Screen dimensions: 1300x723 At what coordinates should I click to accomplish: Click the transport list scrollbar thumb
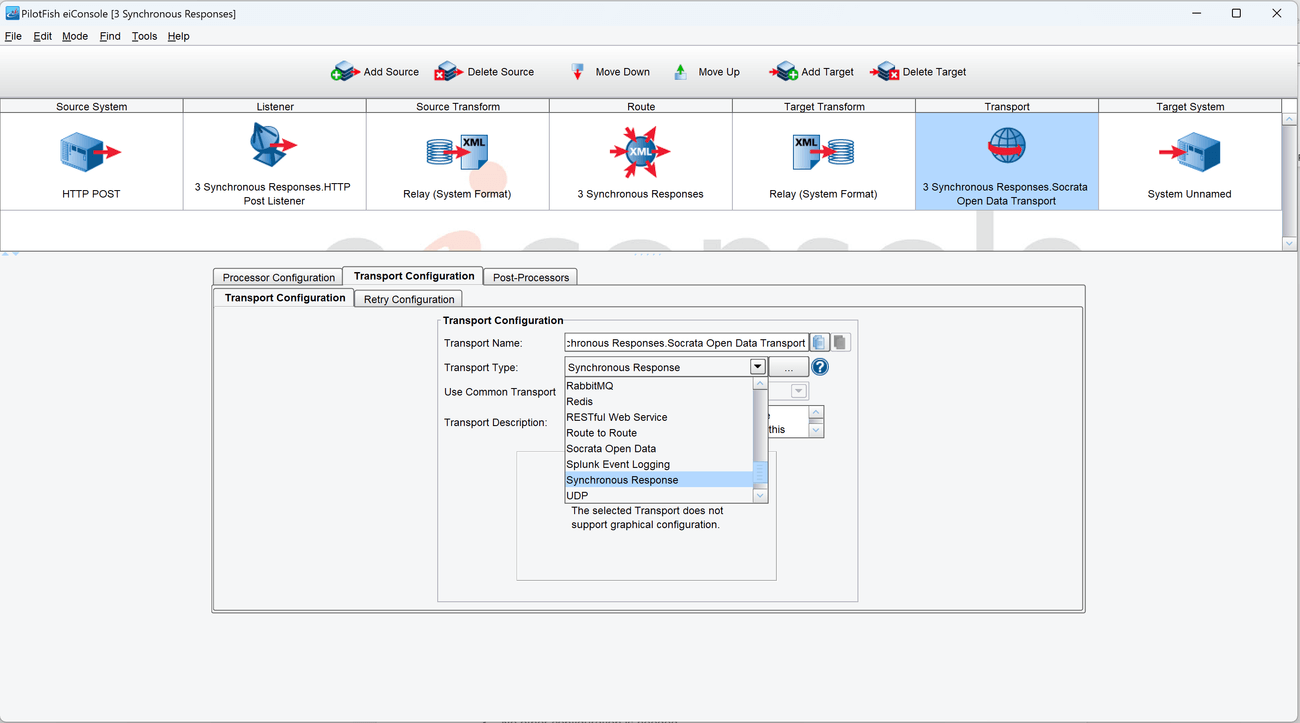click(760, 474)
